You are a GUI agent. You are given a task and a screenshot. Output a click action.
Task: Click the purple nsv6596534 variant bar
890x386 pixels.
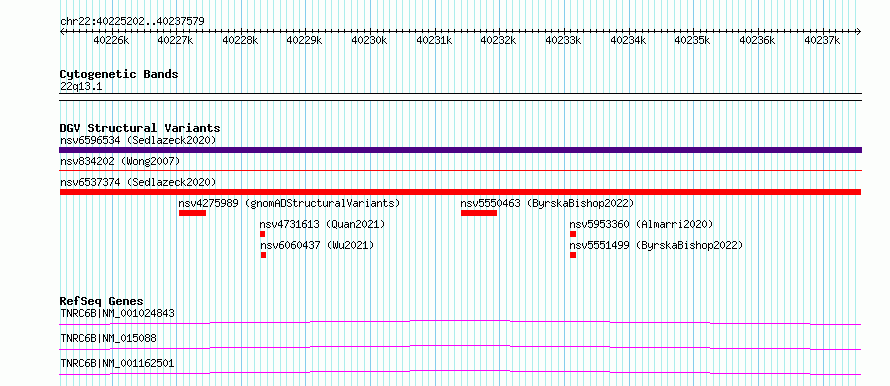[460, 150]
